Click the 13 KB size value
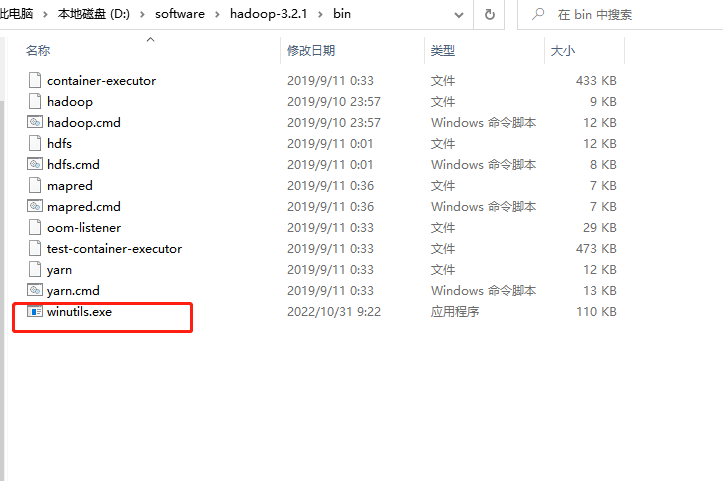Screen dimensions: 723x481 [x=600, y=291]
